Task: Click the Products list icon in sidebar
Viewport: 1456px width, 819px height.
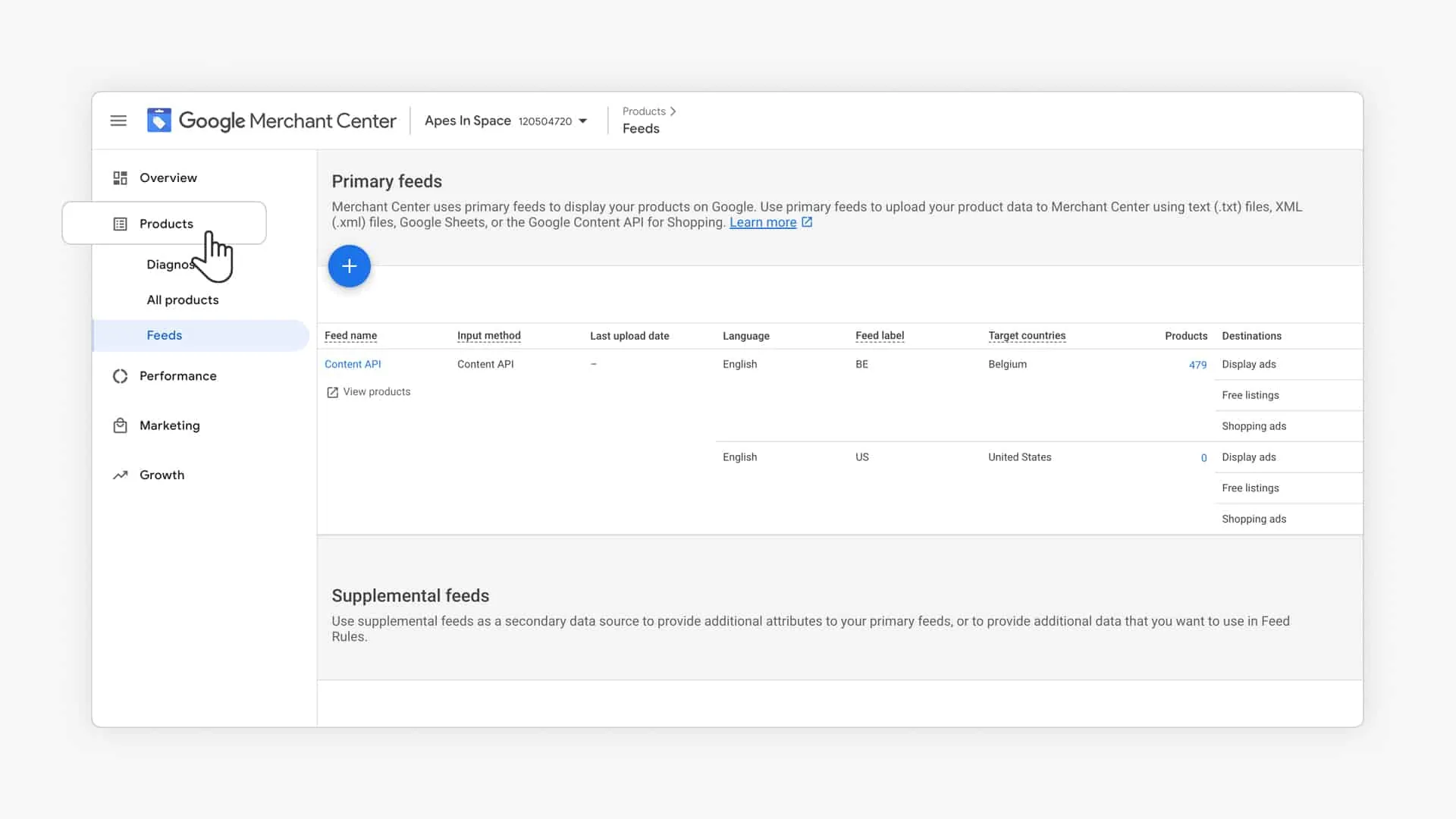Action: 120,224
